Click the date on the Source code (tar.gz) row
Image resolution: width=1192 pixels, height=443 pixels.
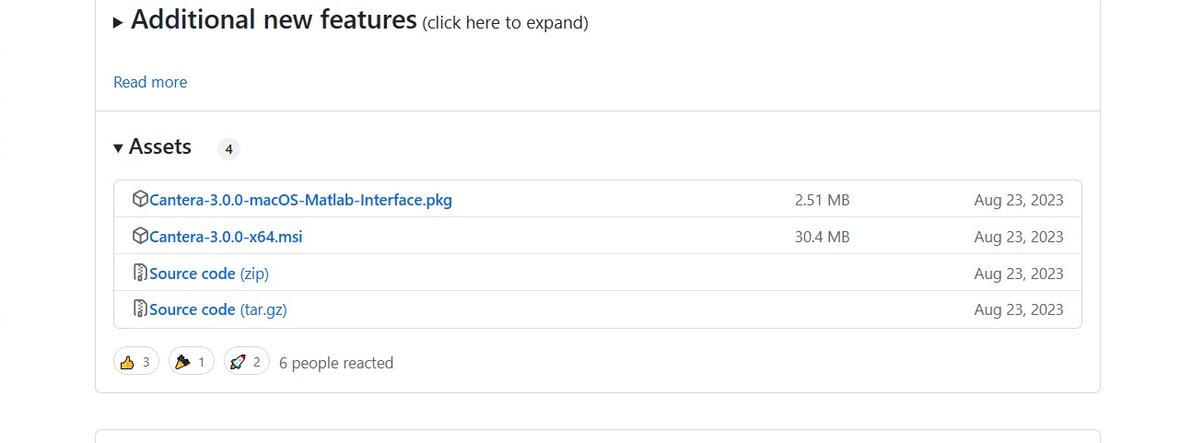coord(1018,310)
